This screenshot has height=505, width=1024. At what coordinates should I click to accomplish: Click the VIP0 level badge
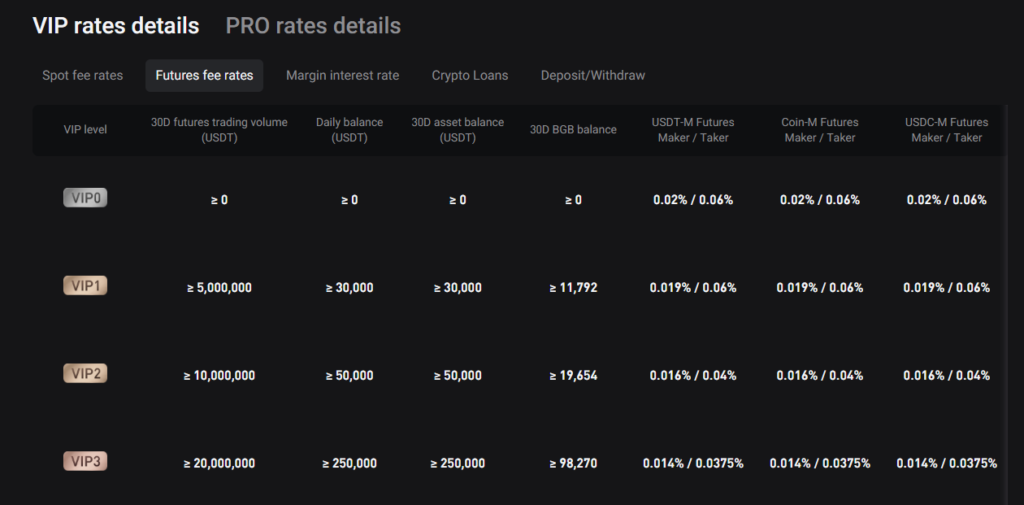point(85,198)
